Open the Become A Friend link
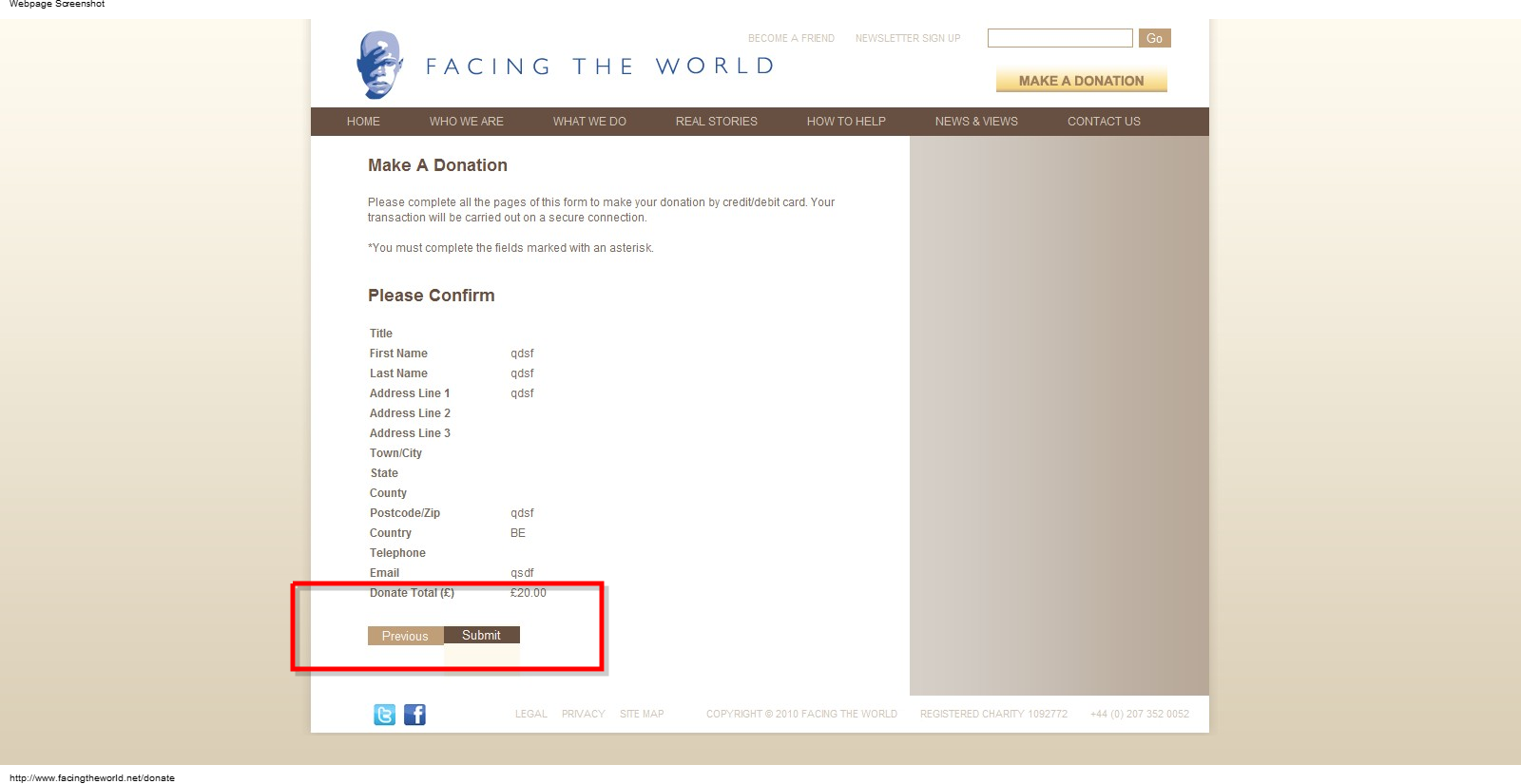Image resolution: width=1521 pixels, height=784 pixels. [791, 39]
